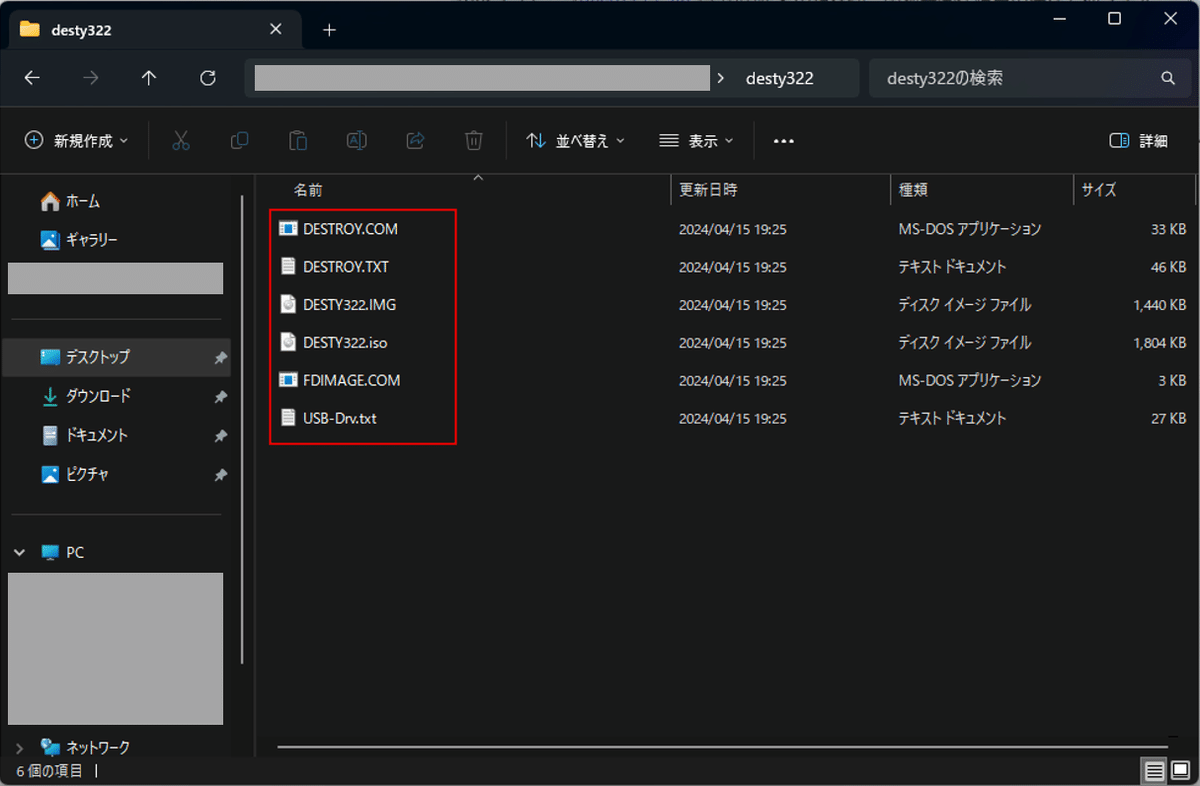Go forward with the right arrow
The width and height of the screenshot is (1200, 786).
pyautogui.click(x=91, y=78)
